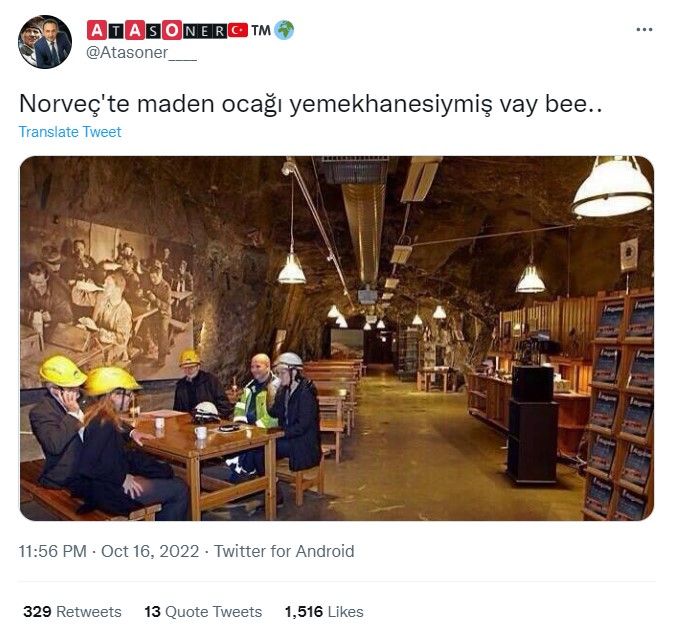
Task: Click the tweet text about Norveç'te maden
Action: [311, 104]
